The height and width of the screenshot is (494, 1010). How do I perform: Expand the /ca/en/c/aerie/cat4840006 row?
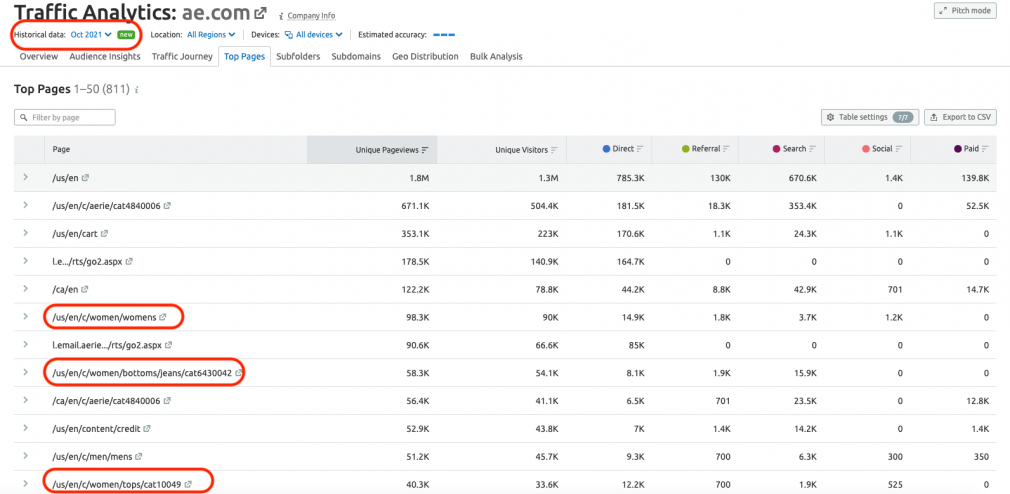26,400
